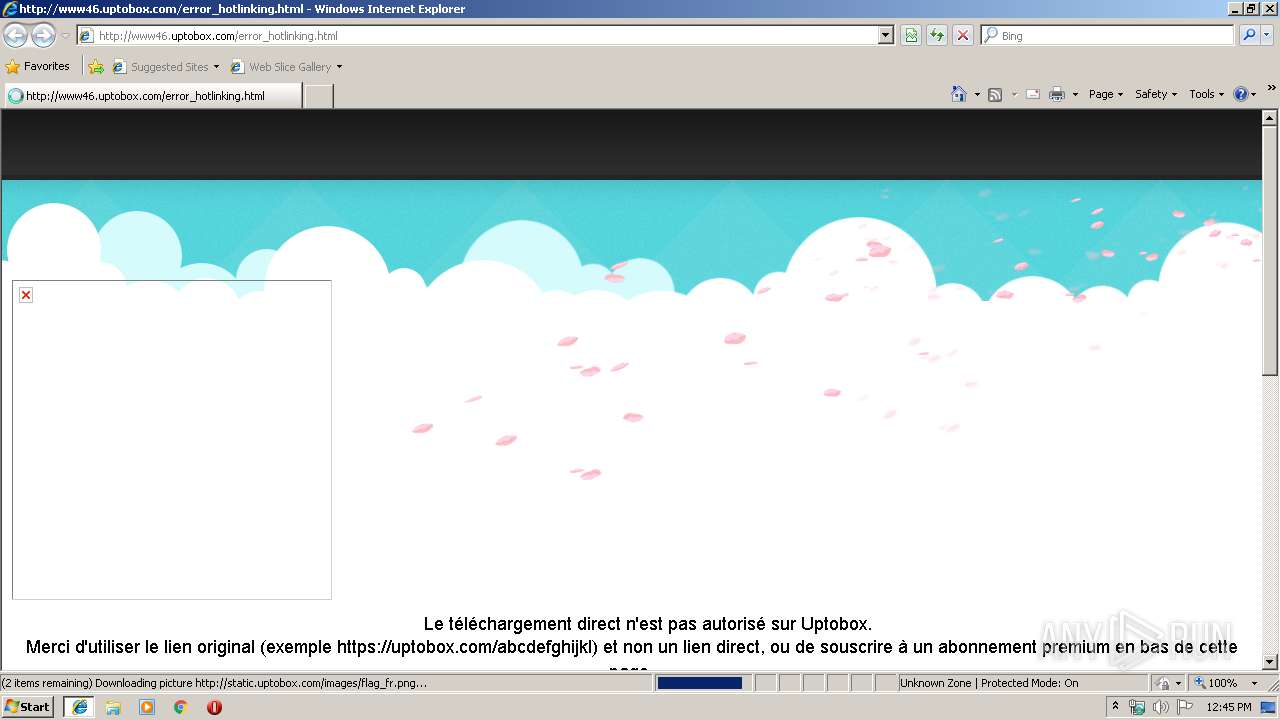Stop loading with the red X icon

pyautogui.click(x=962, y=36)
